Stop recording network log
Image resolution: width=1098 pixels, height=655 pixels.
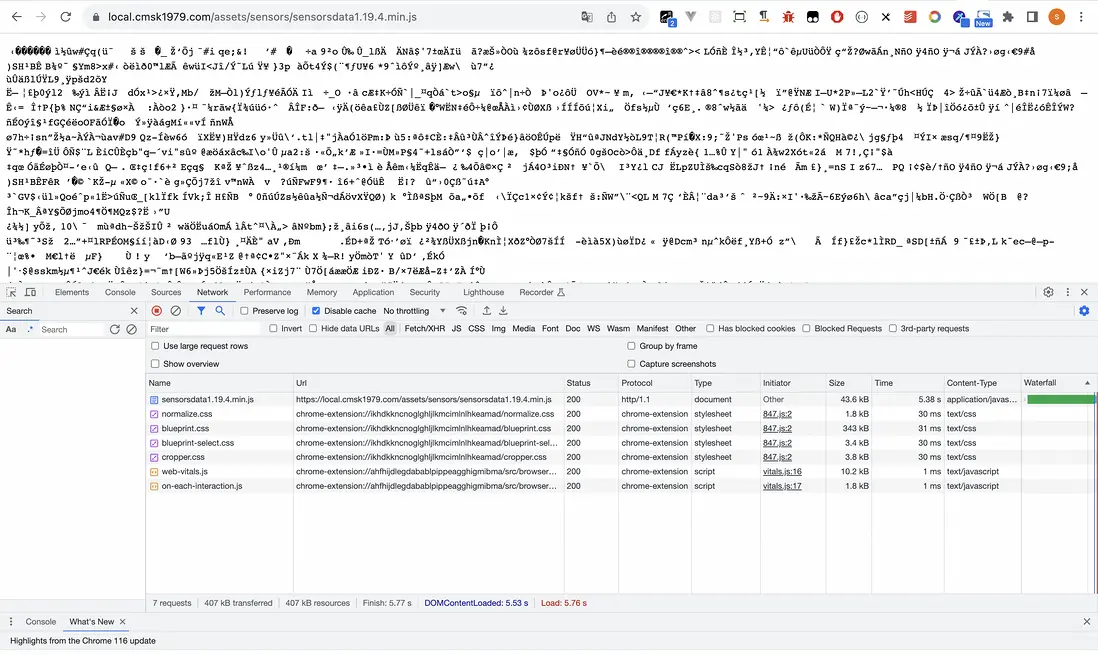point(157,310)
